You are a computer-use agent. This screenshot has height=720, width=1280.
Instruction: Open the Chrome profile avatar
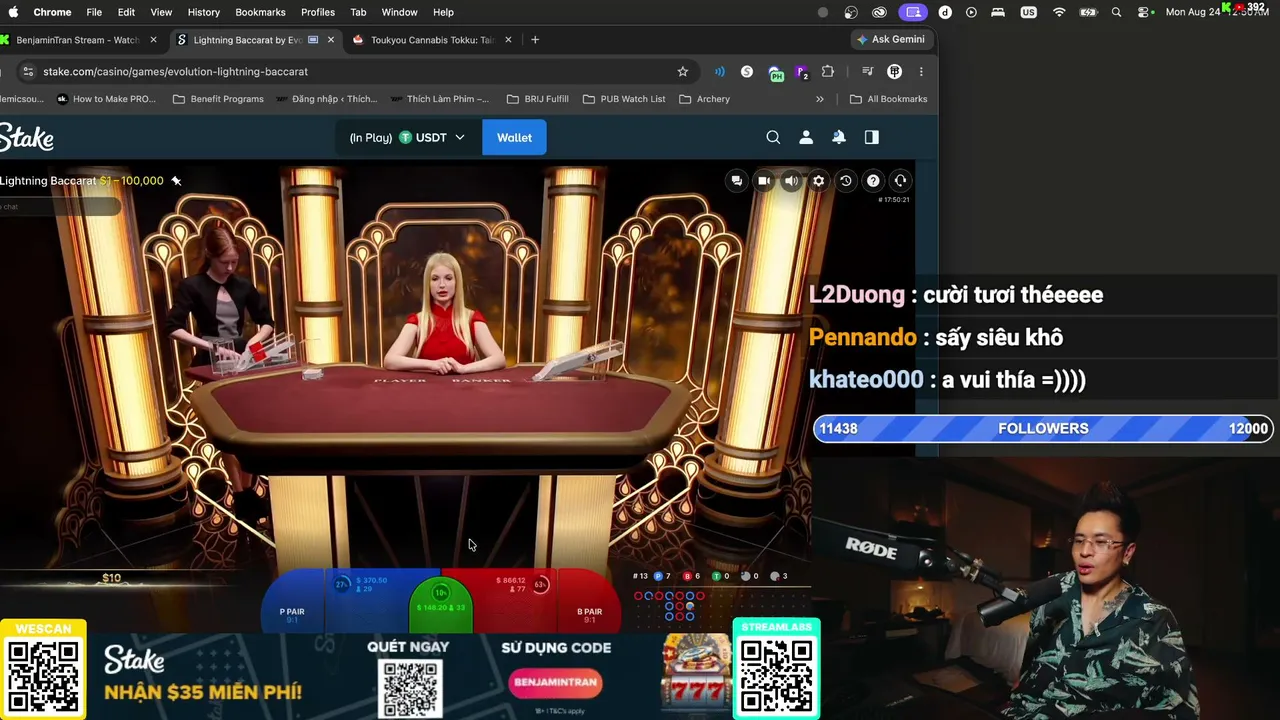click(x=895, y=72)
